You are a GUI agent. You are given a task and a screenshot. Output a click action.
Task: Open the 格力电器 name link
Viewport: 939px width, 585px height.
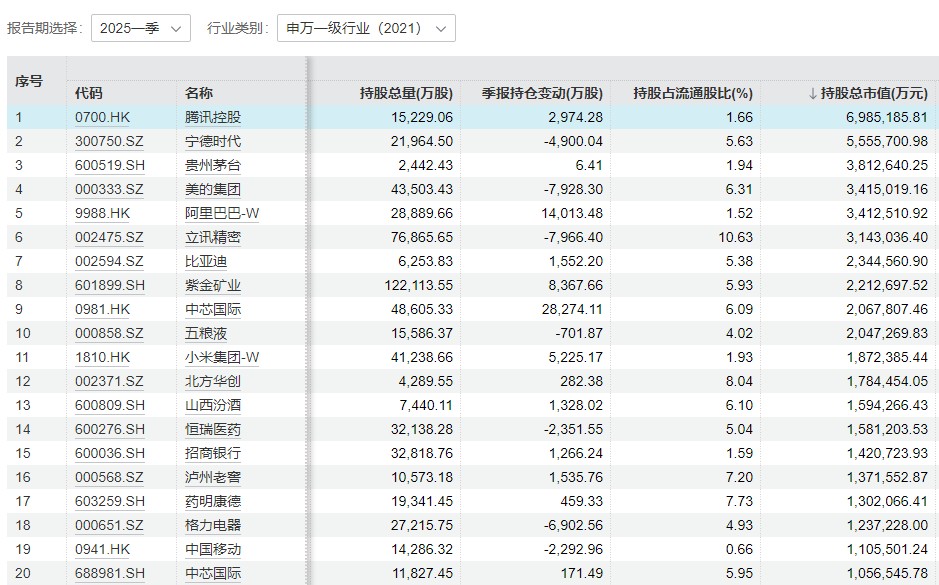(213, 525)
